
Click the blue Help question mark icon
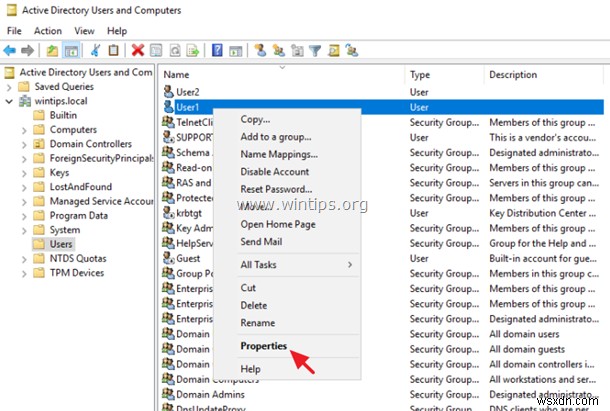217,50
